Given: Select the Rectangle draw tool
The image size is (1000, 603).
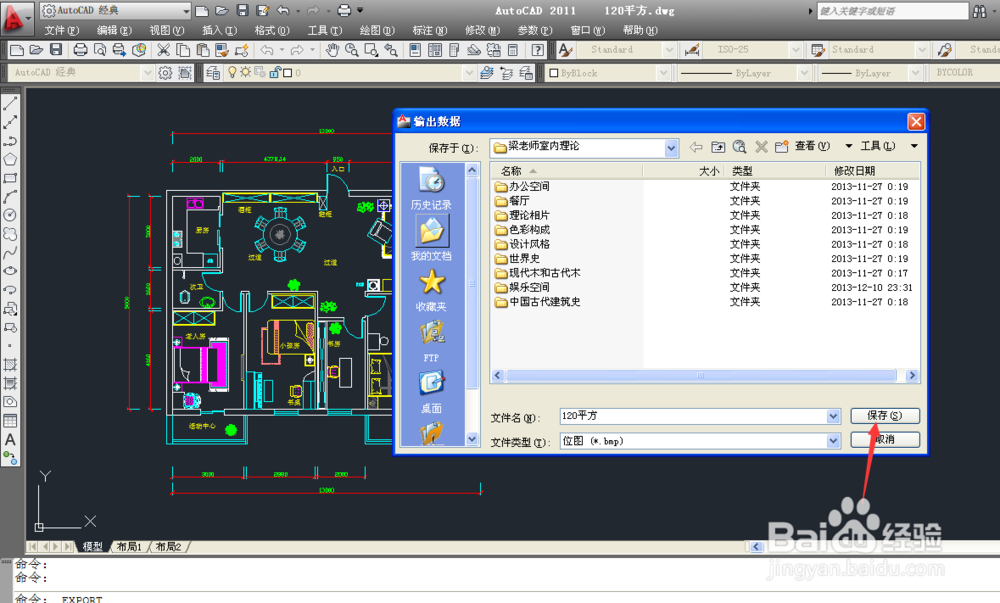Looking at the screenshot, I should coord(10,178).
